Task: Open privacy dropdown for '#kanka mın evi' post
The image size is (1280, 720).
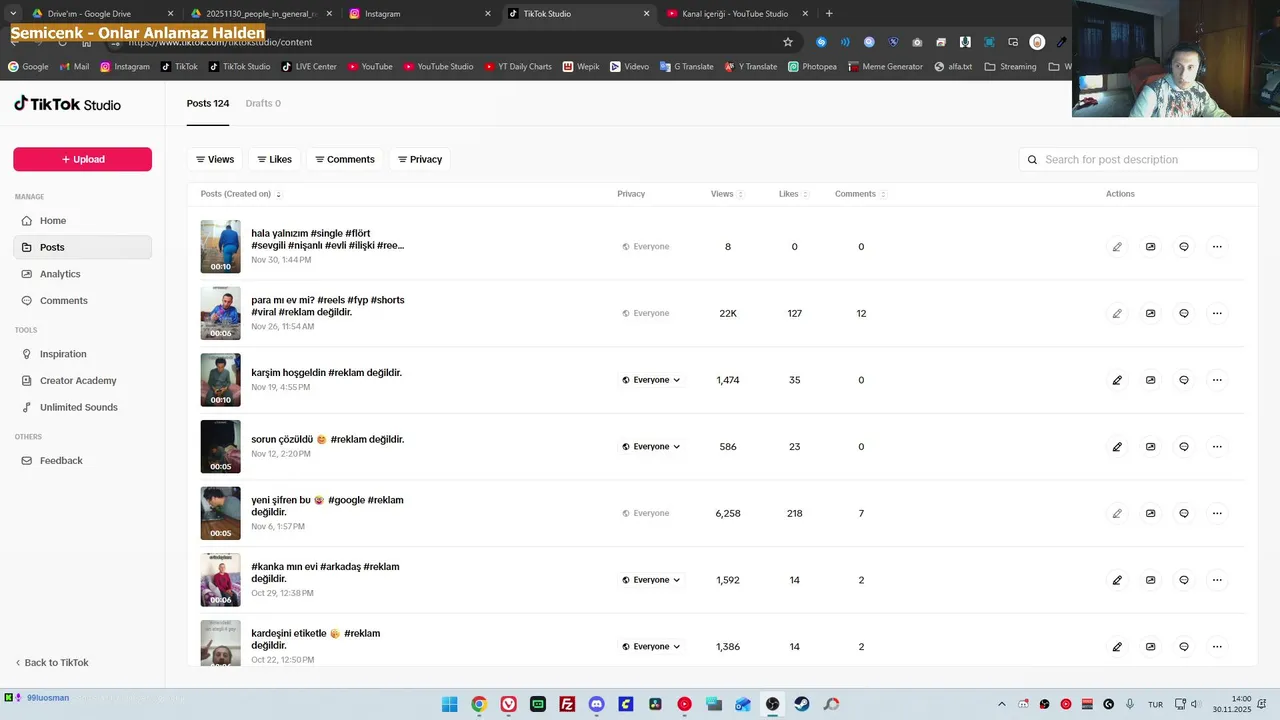Action: [651, 580]
